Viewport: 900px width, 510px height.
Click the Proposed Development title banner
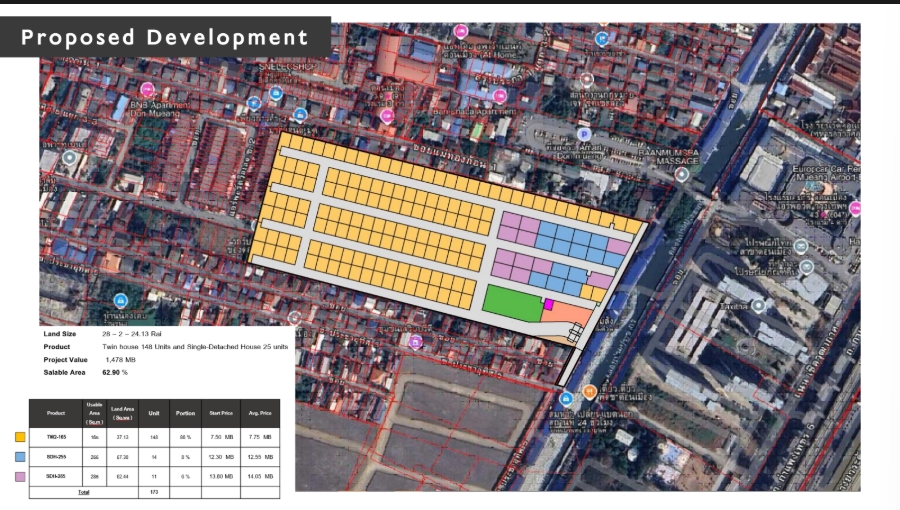coord(165,38)
